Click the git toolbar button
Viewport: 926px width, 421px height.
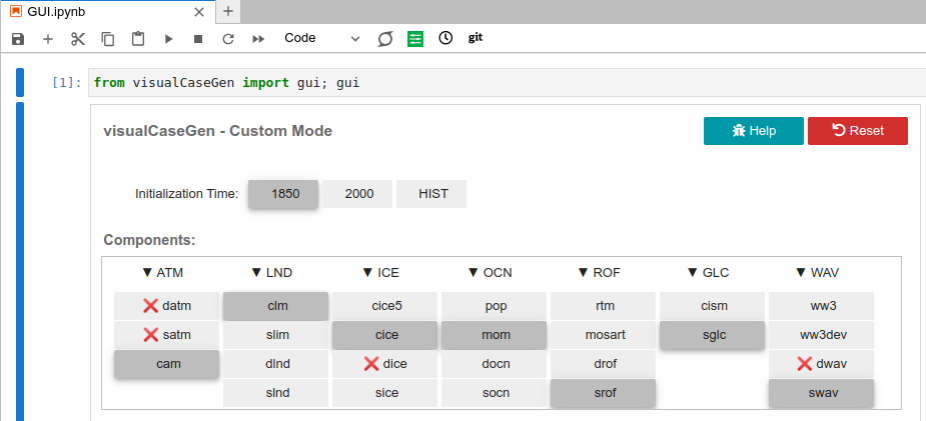(476, 38)
